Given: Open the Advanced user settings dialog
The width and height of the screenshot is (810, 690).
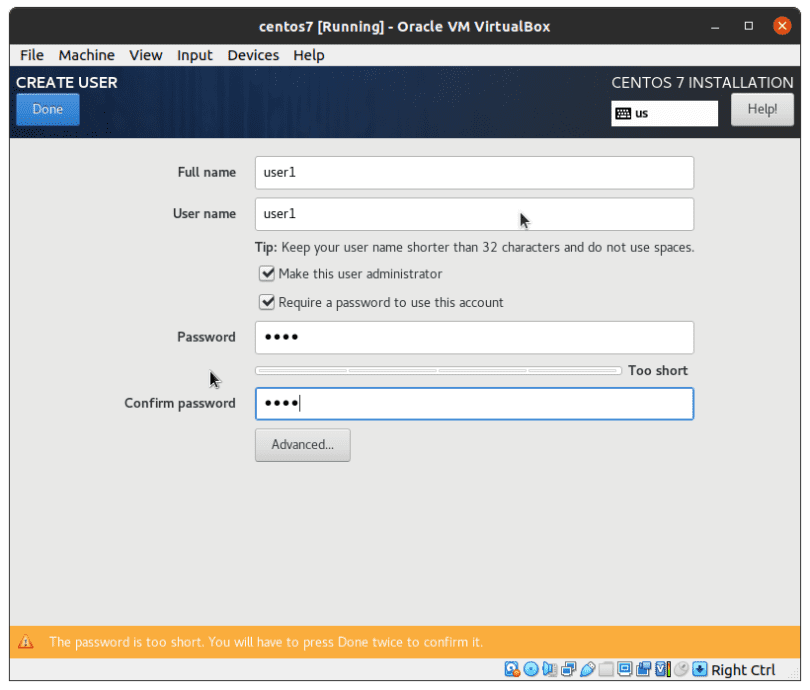Looking at the screenshot, I should 302,444.
